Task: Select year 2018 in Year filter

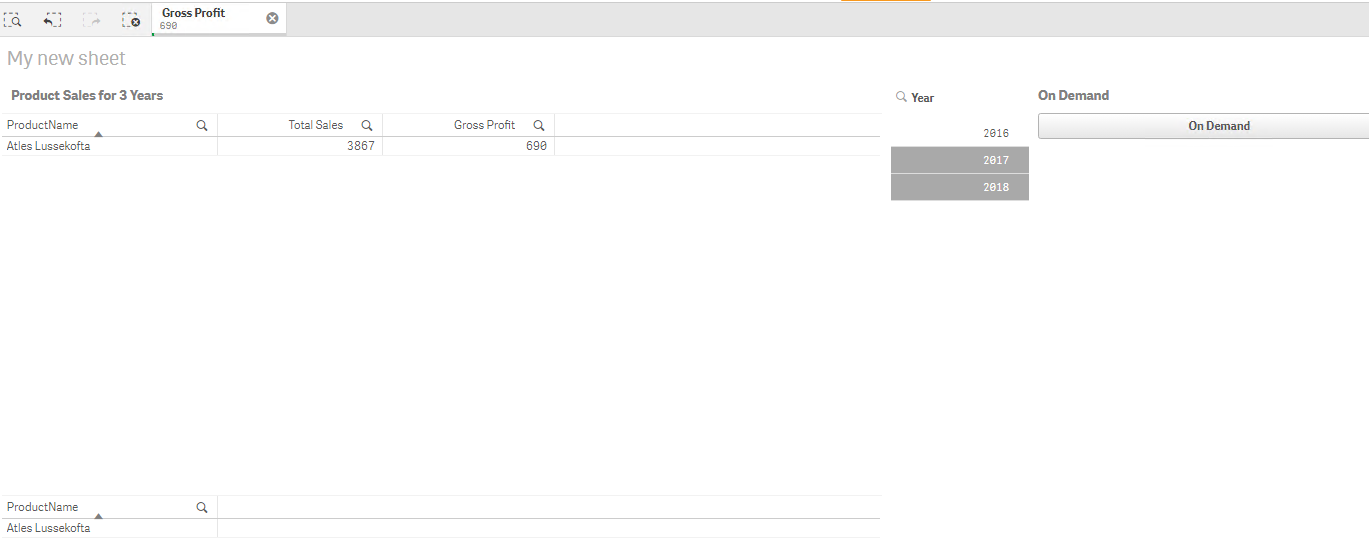Action: point(960,187)
